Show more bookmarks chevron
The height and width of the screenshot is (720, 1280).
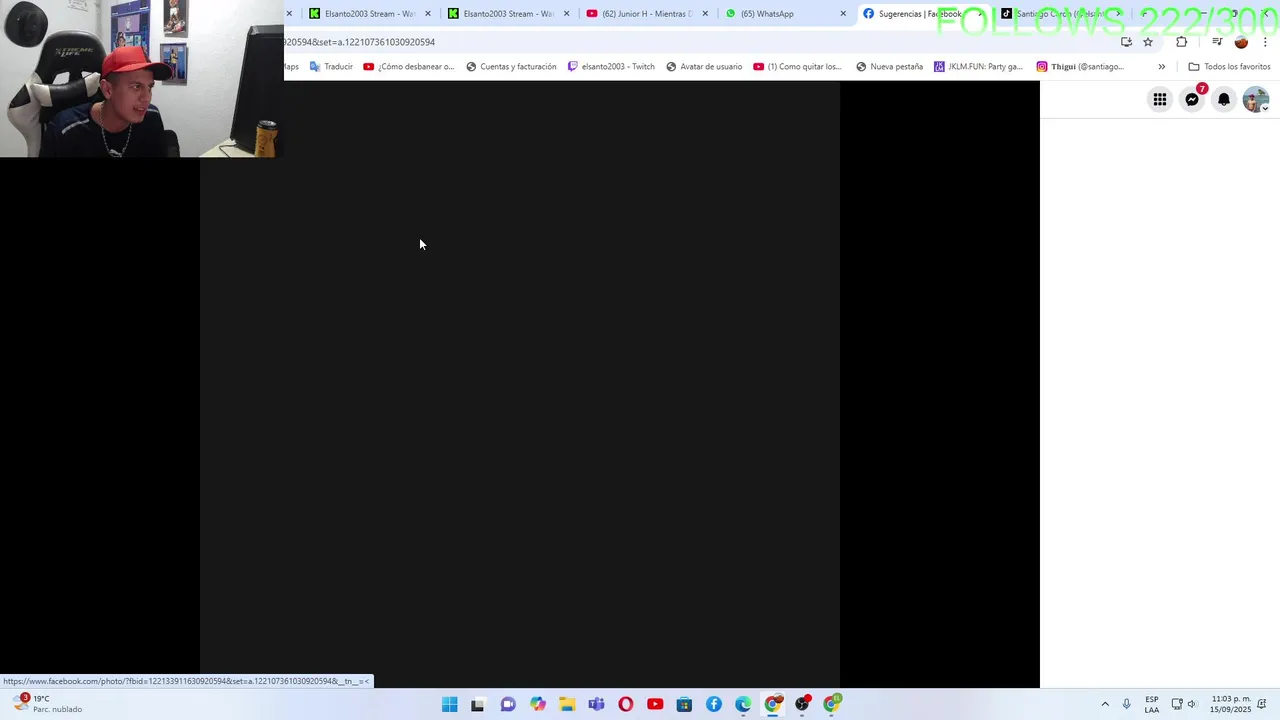tap(1161, 67)
